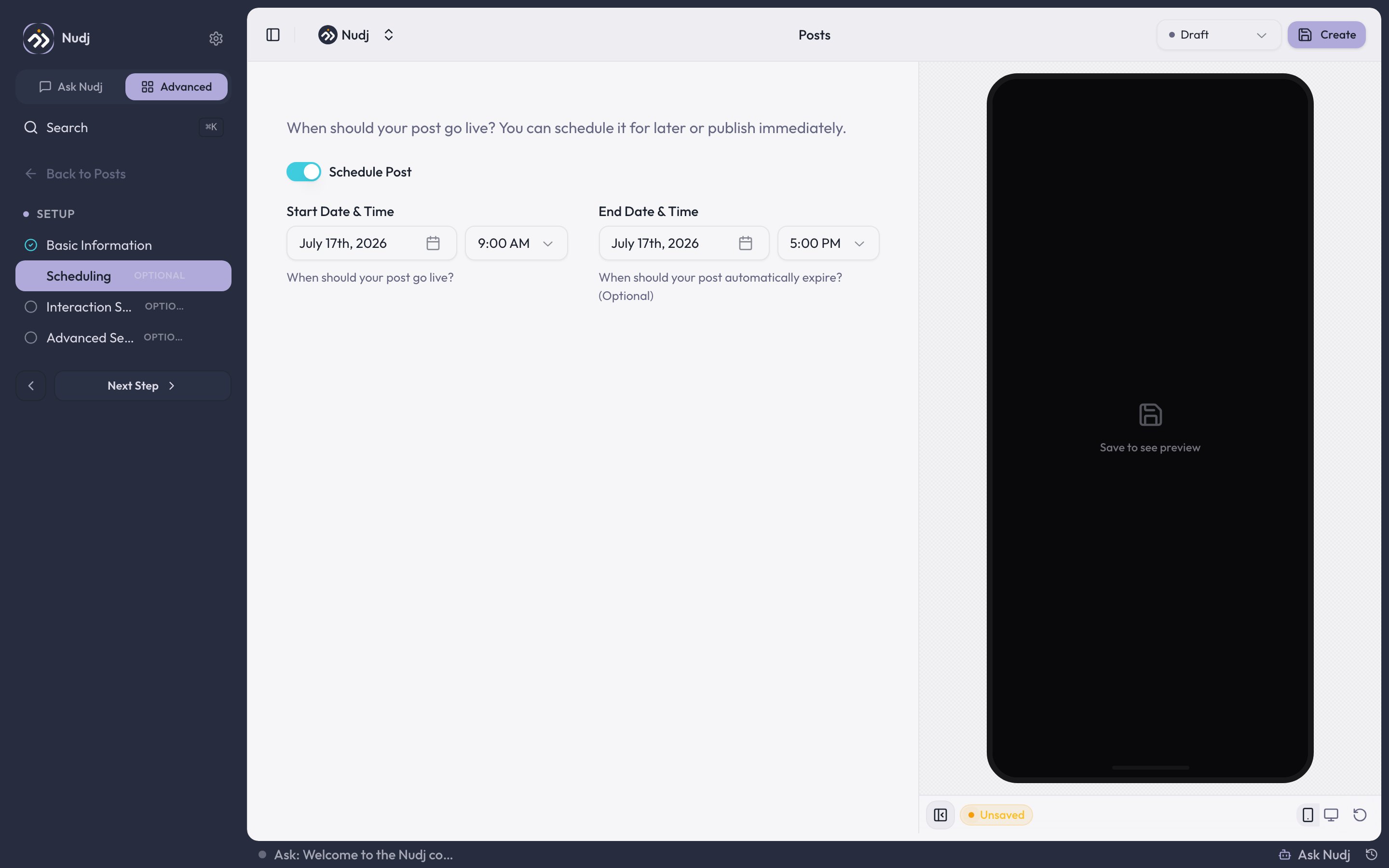The height and width of the screenshot is (868, 1389).
Task: Go to the previous step with the left chevron
Action: pos(31,386)
